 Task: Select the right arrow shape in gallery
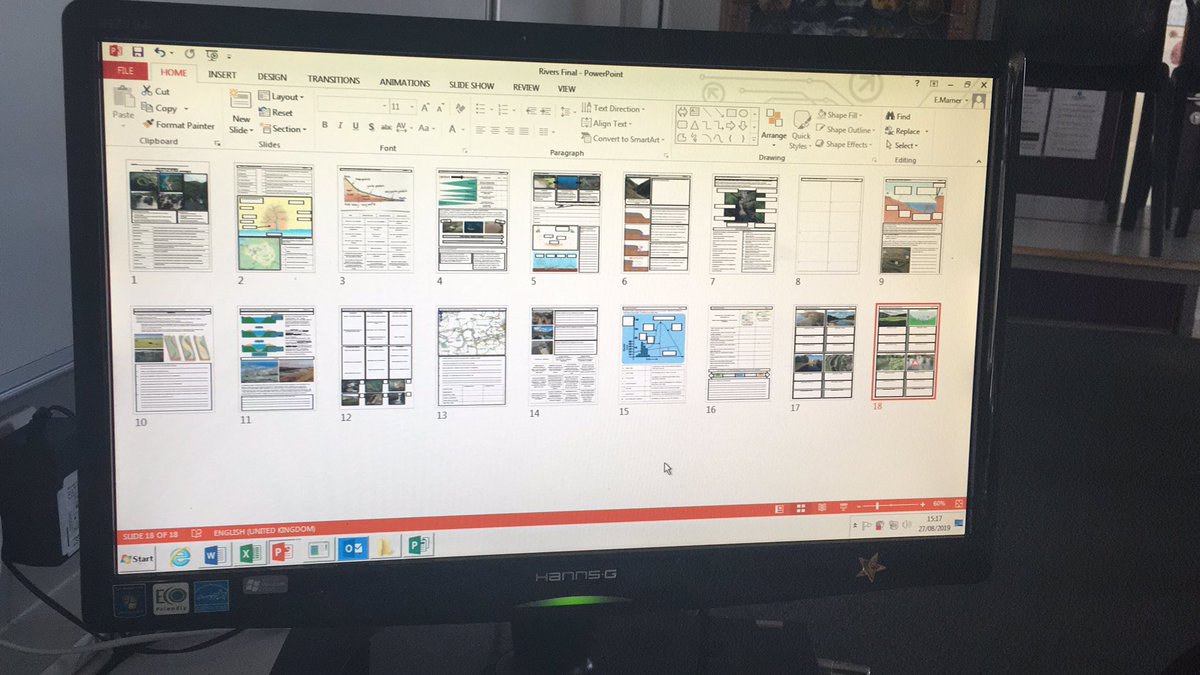coord(730,126)
